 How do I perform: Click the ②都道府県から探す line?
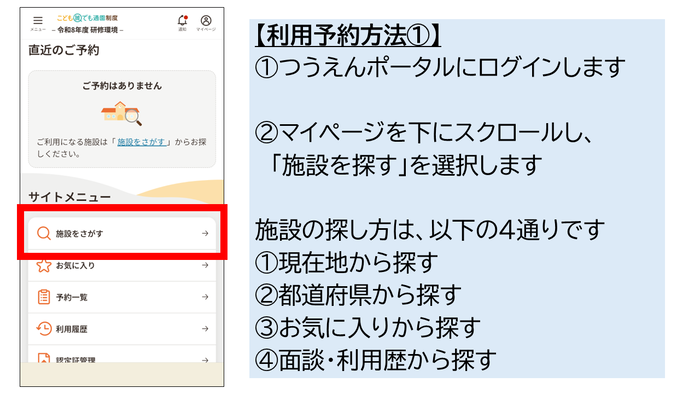point(358,296)
